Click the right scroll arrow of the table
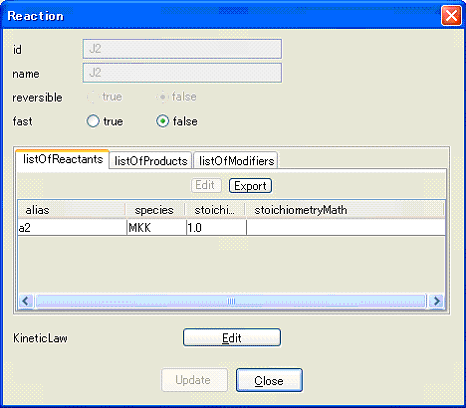This screenshot has height=408, width=466. click(x=436, y=301)
